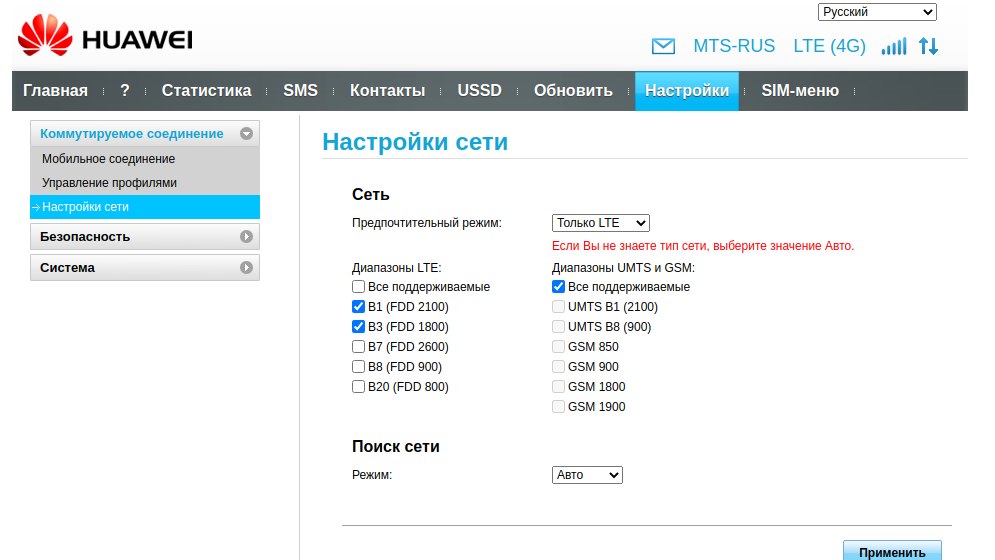This screenshot has width=995, height=560.
Task: Go to the Главная tab
Action: pyautogui.click(x=55, y=91)
